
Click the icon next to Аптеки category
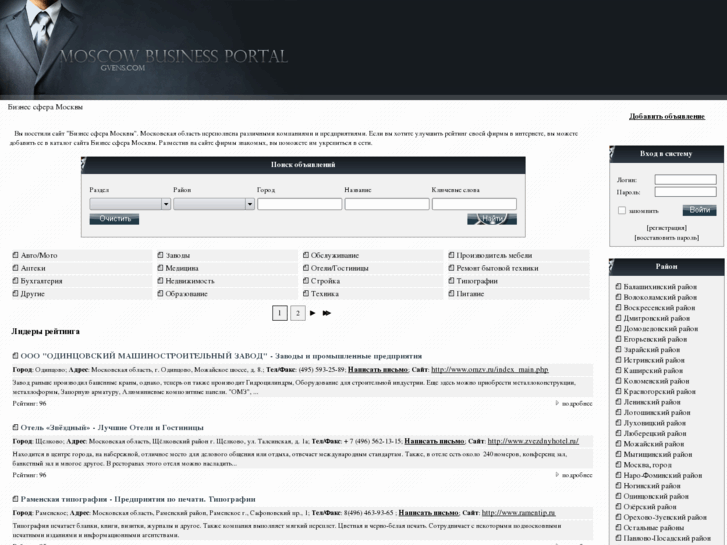click(x=15, y=268)
